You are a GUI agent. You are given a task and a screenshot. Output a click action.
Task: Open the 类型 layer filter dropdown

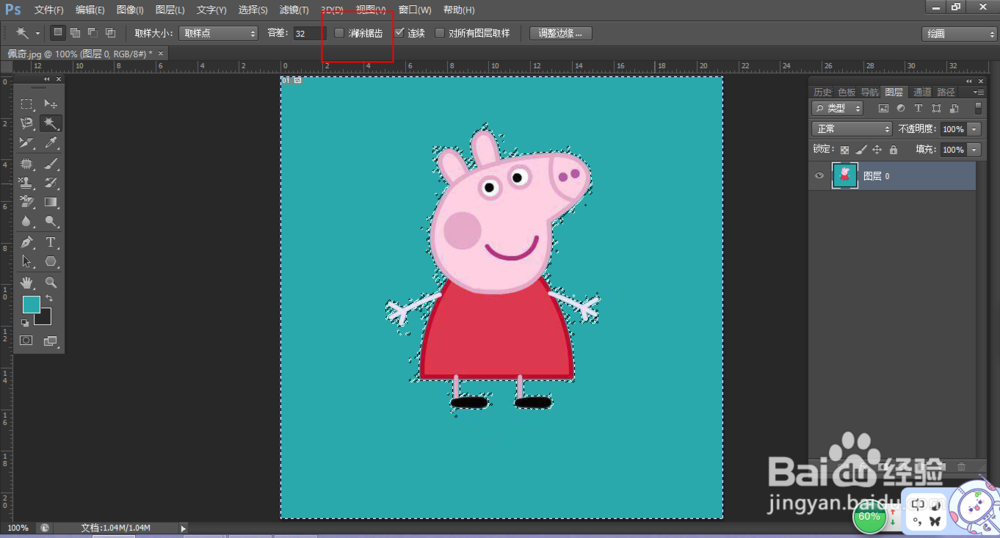pos(837,108)
